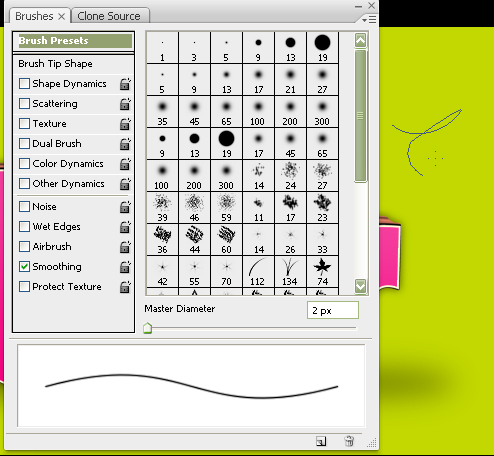Open the Brushes panel flyout menu
The image size is (494, 456).
pyautogui.click(x=369, y=20)
